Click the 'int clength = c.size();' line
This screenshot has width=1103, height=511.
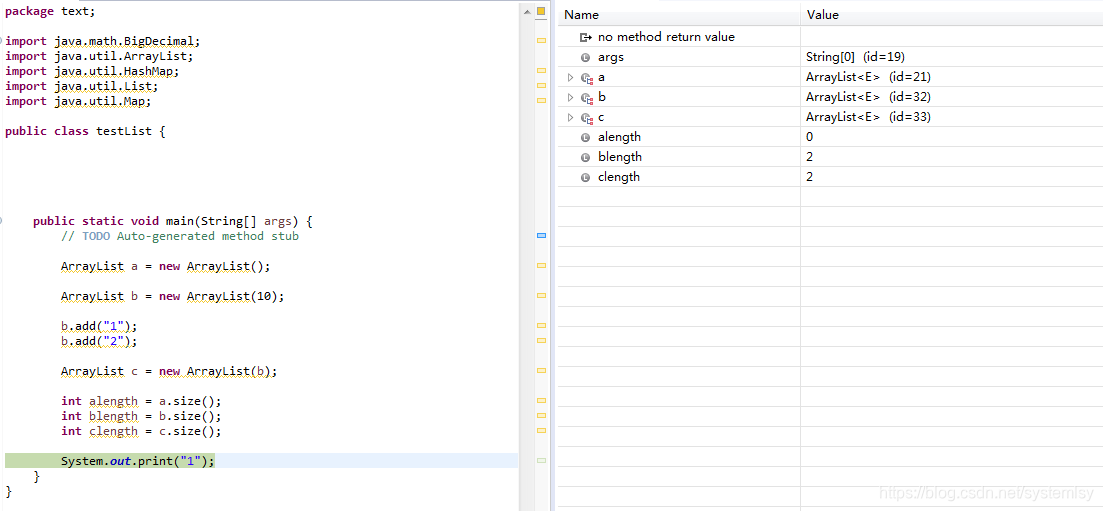[x=141, y=431]
